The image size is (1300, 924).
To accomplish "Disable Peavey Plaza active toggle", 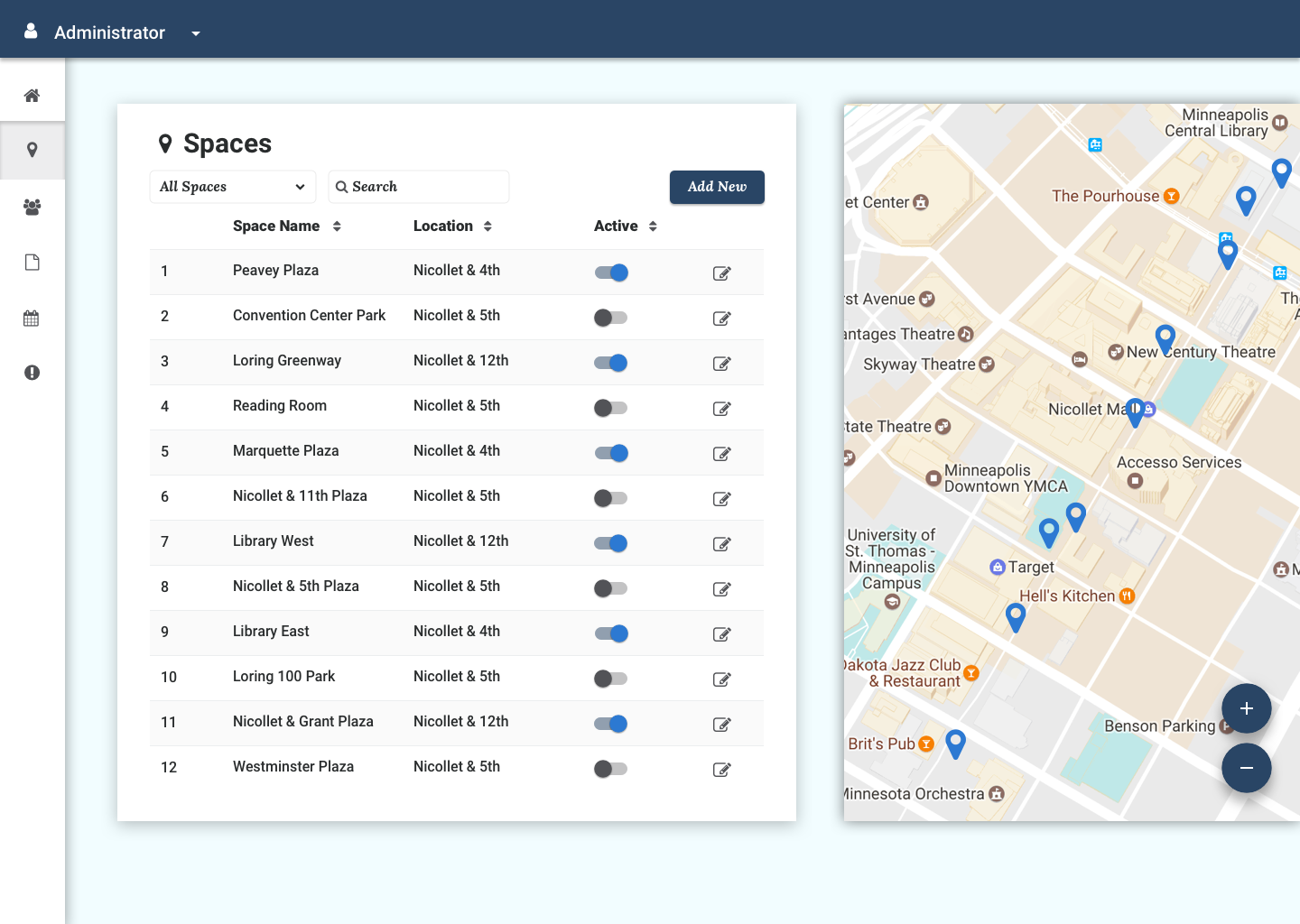I will click(x=611, y=273).
